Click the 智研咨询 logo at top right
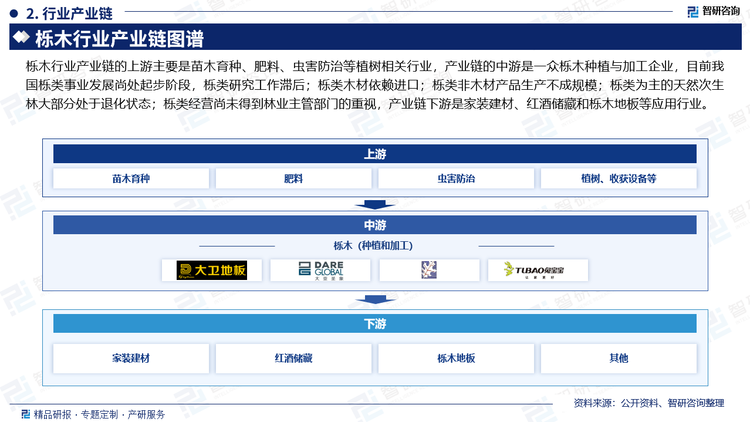The image size is (750, 422). click(x=713, y=11)
